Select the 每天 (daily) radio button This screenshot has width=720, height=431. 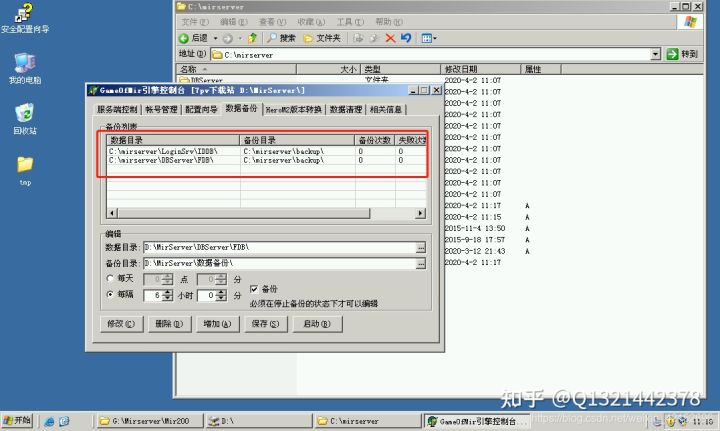[110, 279]
